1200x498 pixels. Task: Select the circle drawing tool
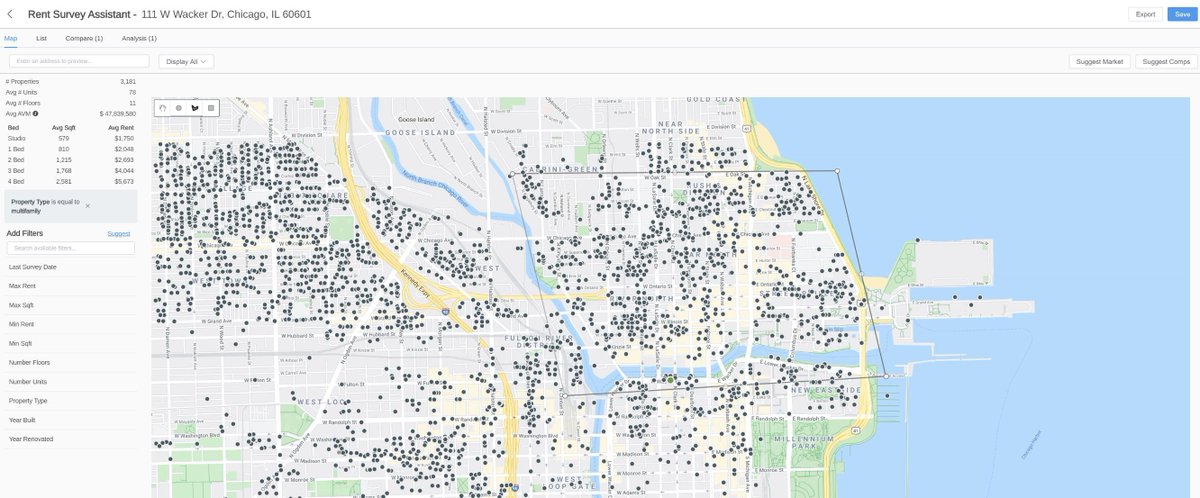(179, 107)
